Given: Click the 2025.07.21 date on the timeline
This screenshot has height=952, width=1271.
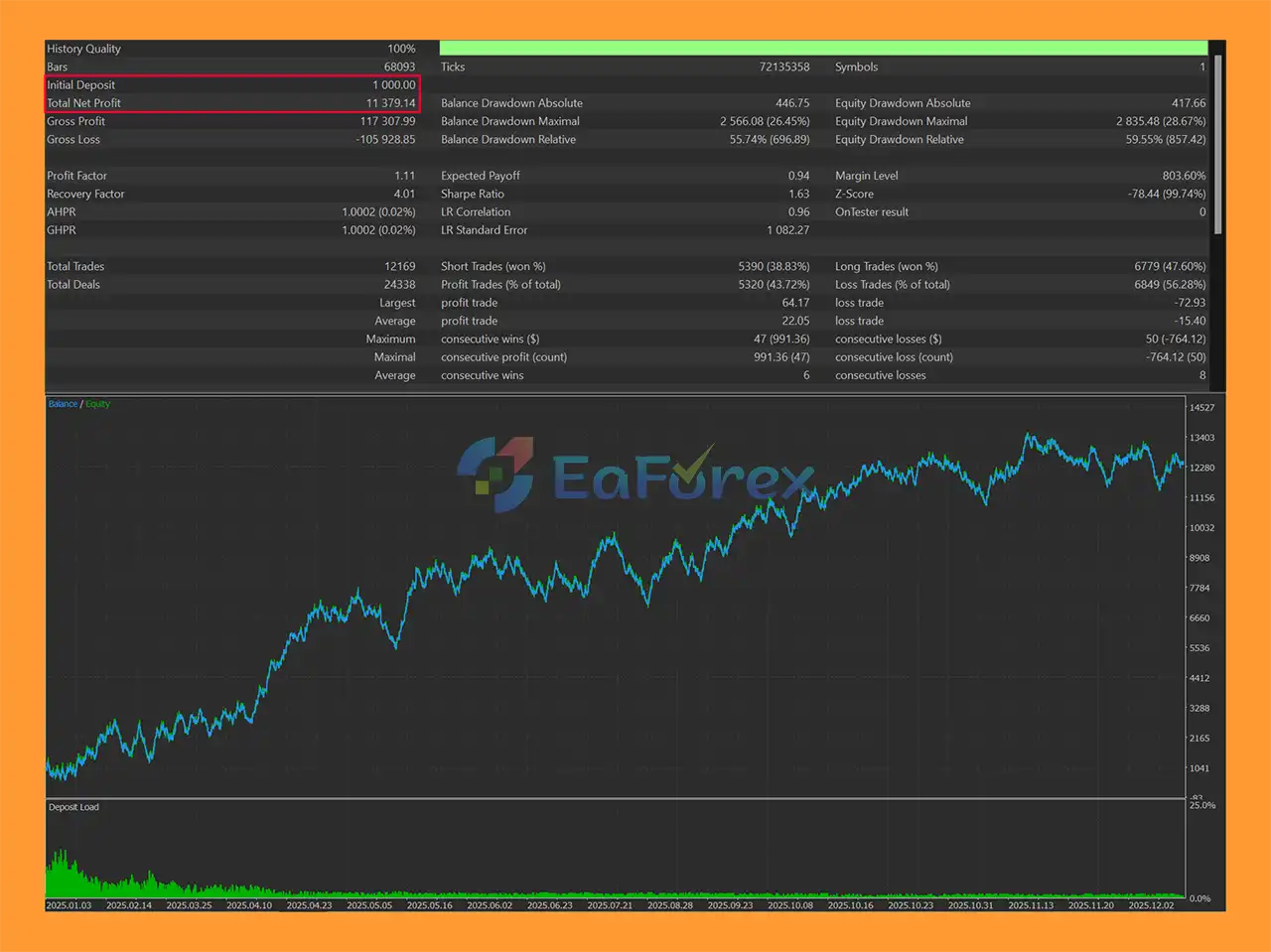Looking at the screenshot, I should click(610, 905).
